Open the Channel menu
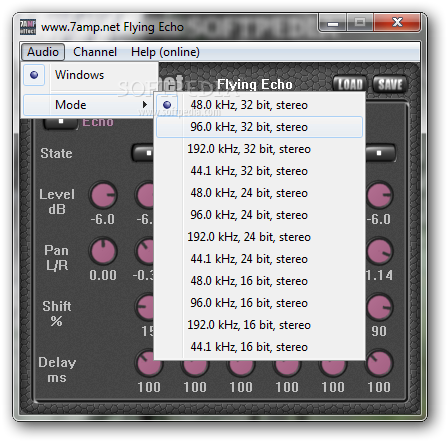The height and width of the screenshot is (442, 448). pos(95,52)
